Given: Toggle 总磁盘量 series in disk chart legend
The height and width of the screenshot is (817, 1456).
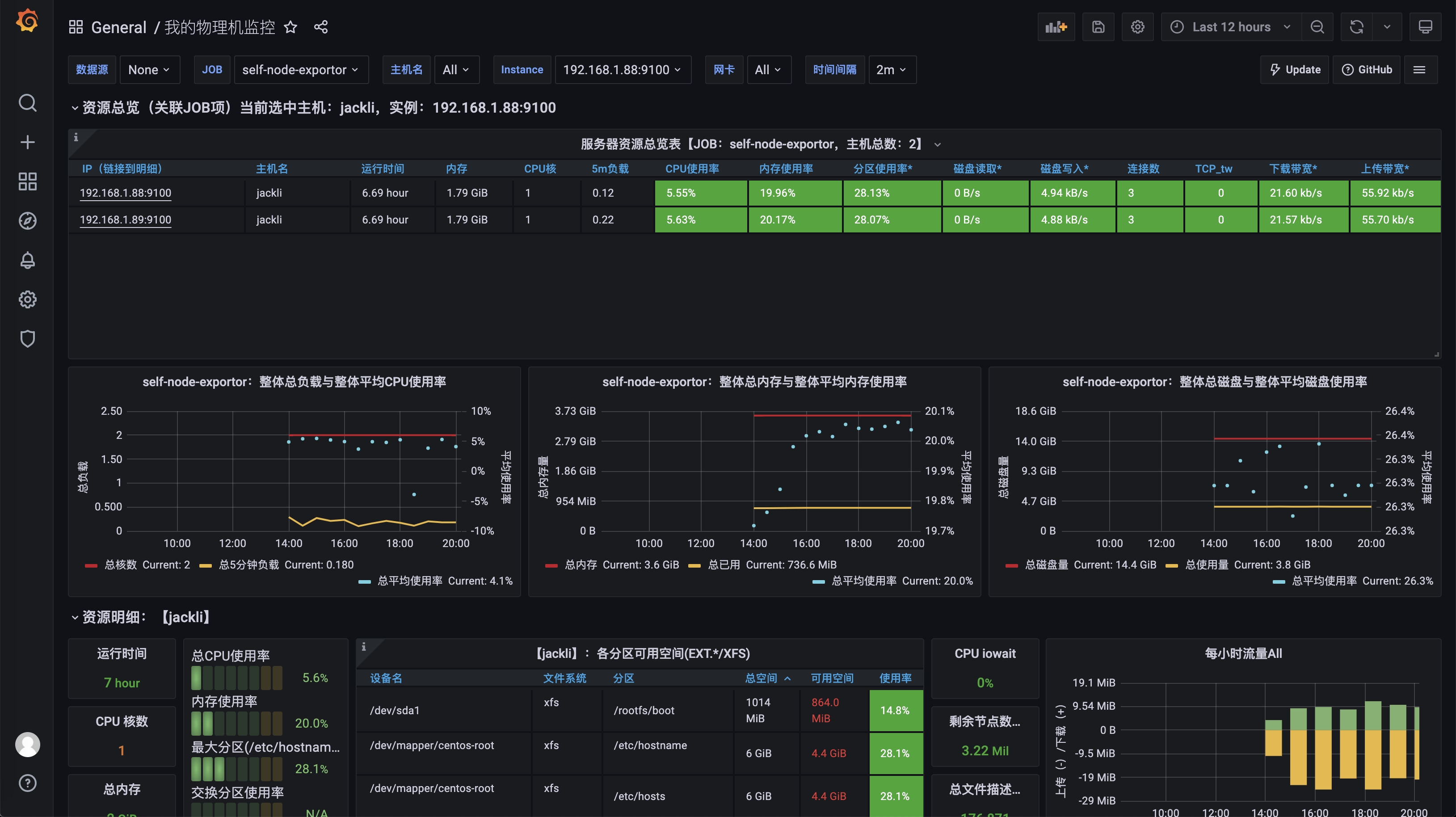Looking at the screenshot, I should tap(1047, 565).
